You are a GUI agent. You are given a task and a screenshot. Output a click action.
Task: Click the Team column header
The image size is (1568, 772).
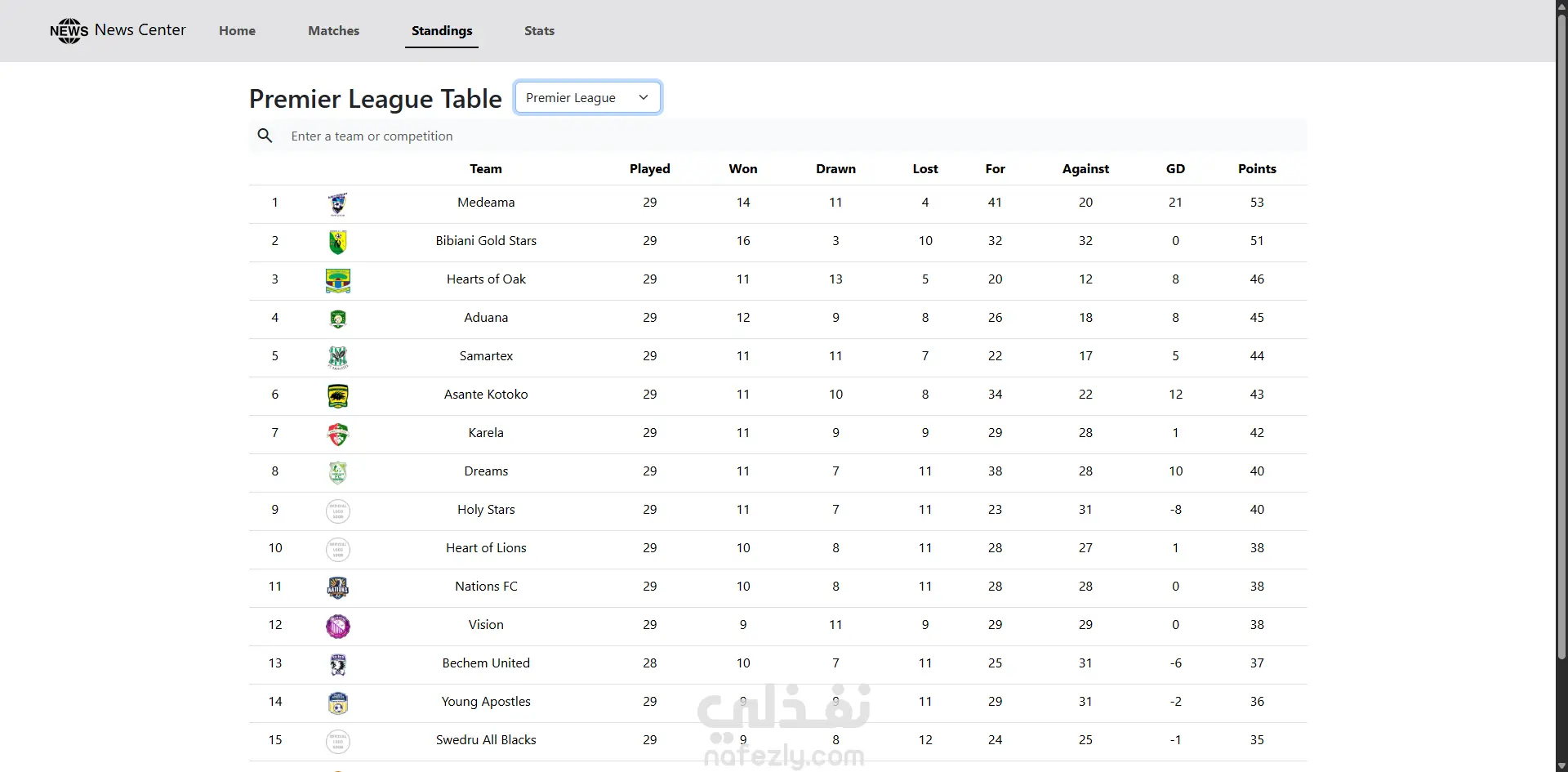[x=486, y=169]
